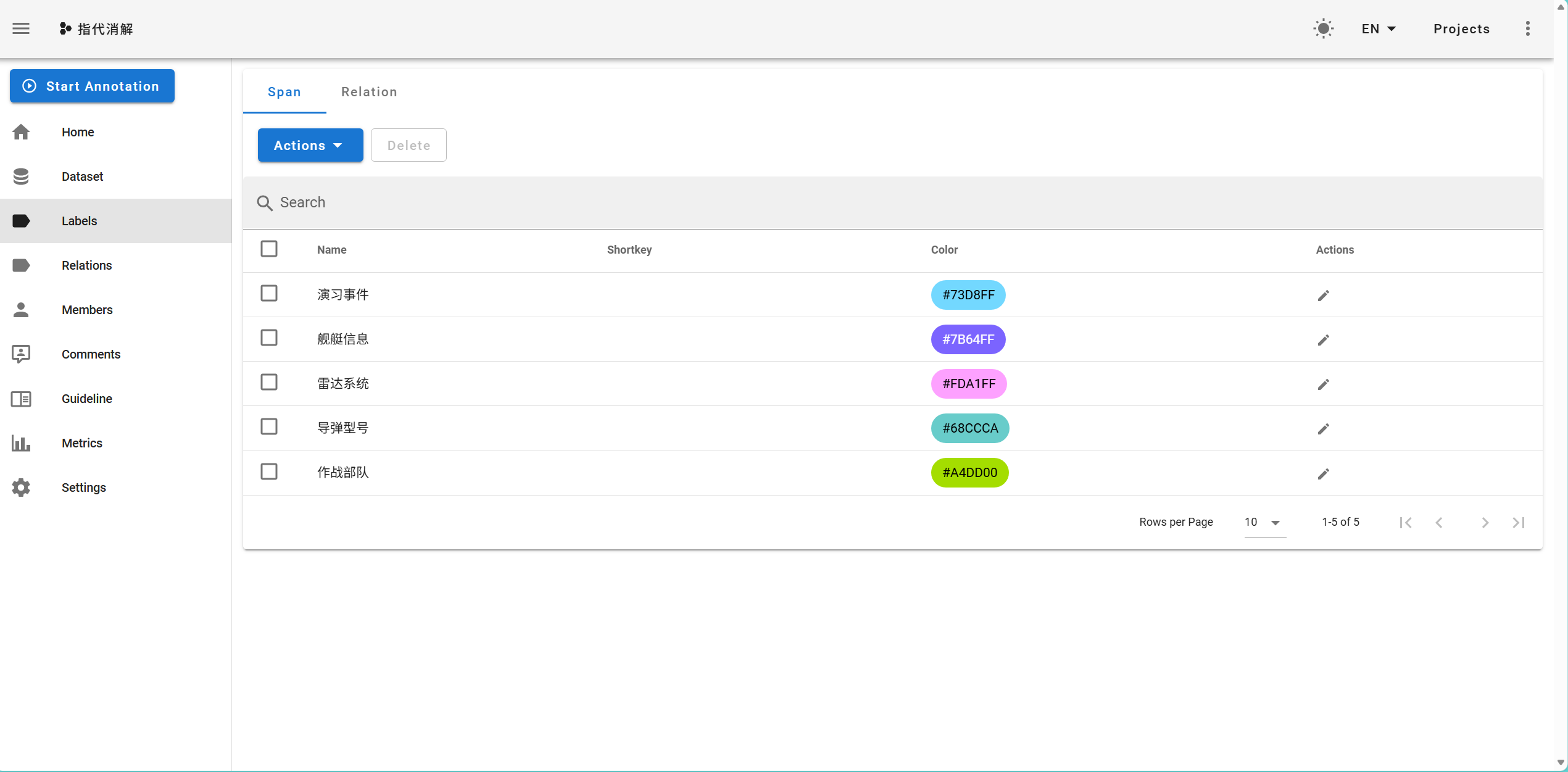The image size is (1568, 772).
Task: Edit the 雷达系统 label via pencil icon
Action: pyautogui.click(x=1323, y=384)
